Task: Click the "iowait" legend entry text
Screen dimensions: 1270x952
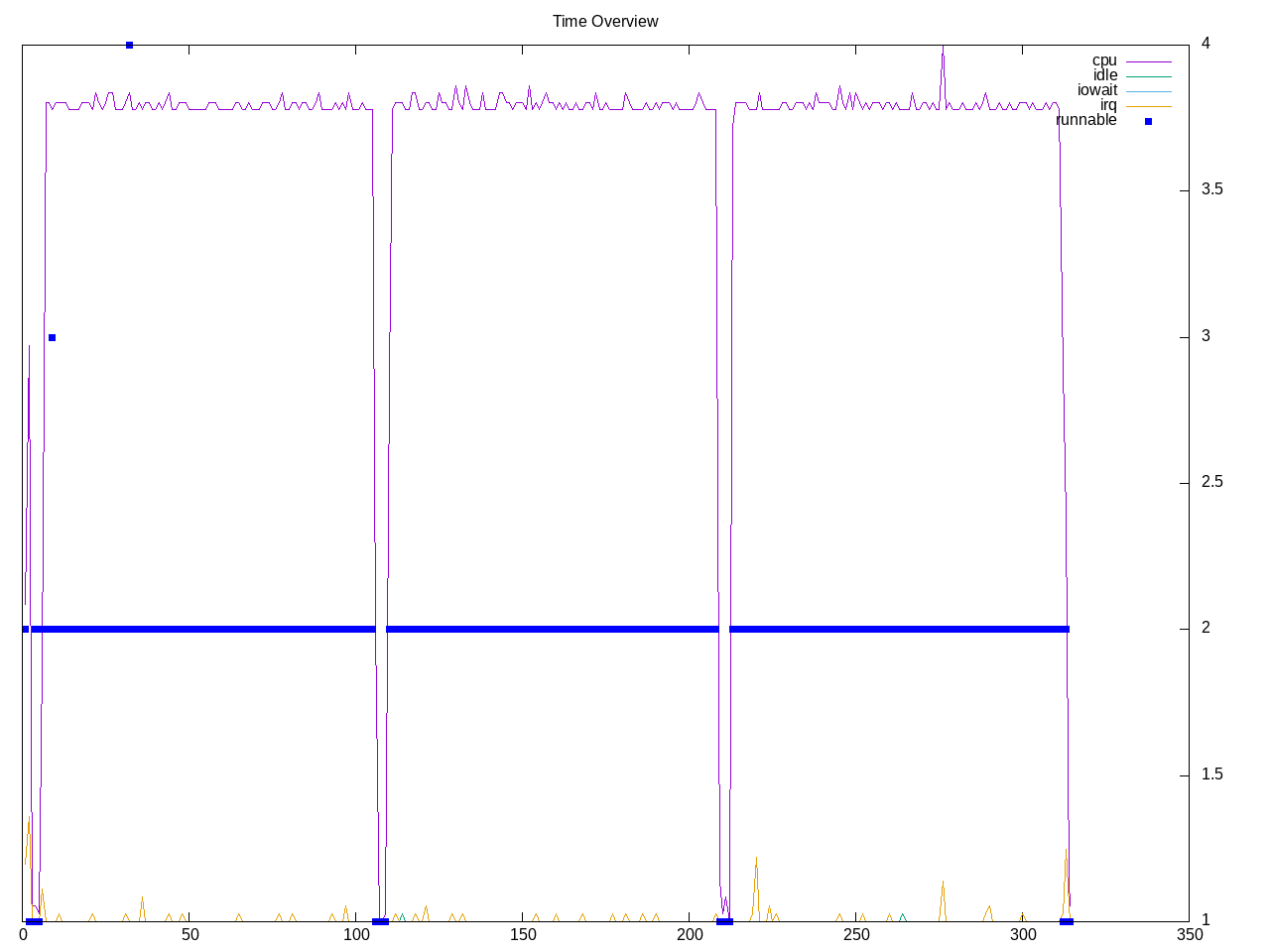Action: (1096, 90)
